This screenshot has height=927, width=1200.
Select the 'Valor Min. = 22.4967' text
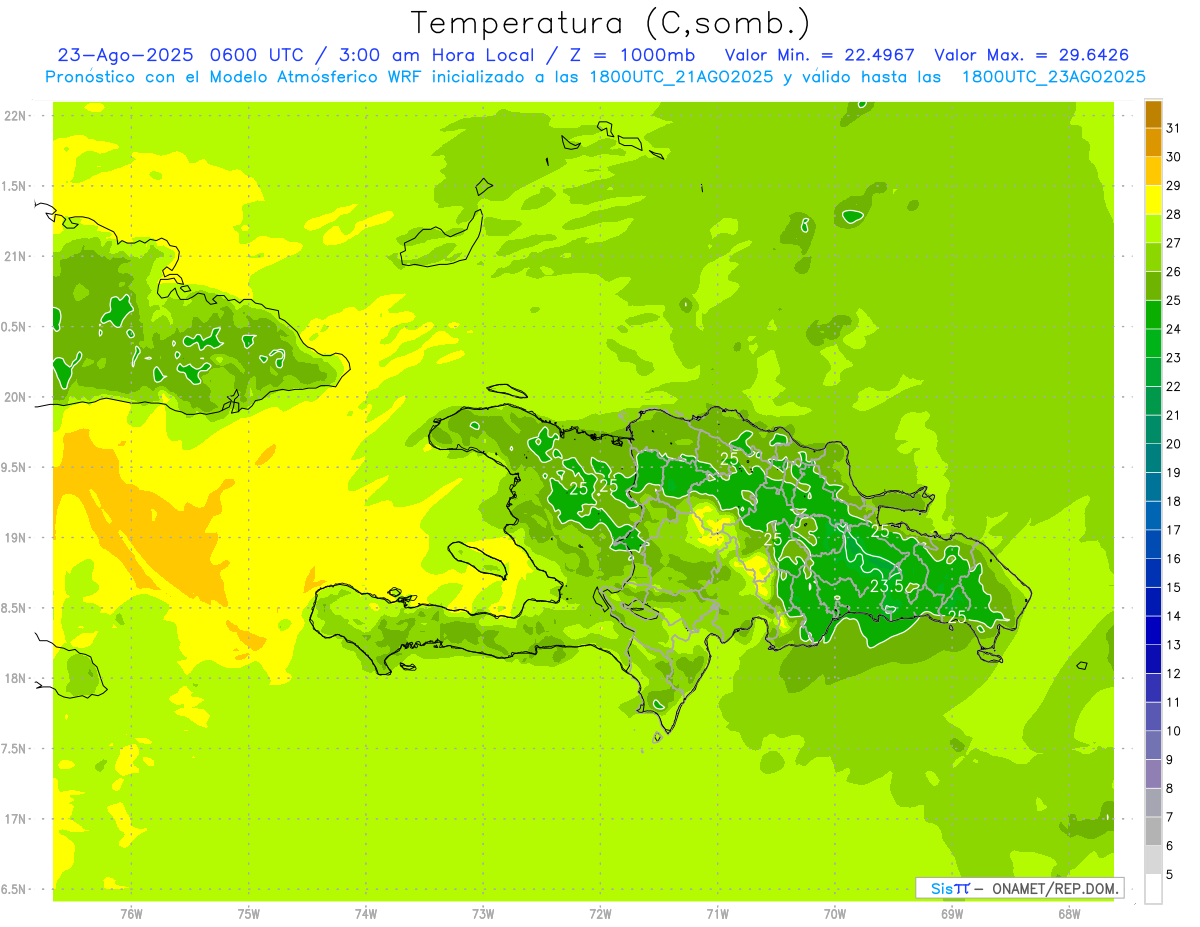click(820, 54)
